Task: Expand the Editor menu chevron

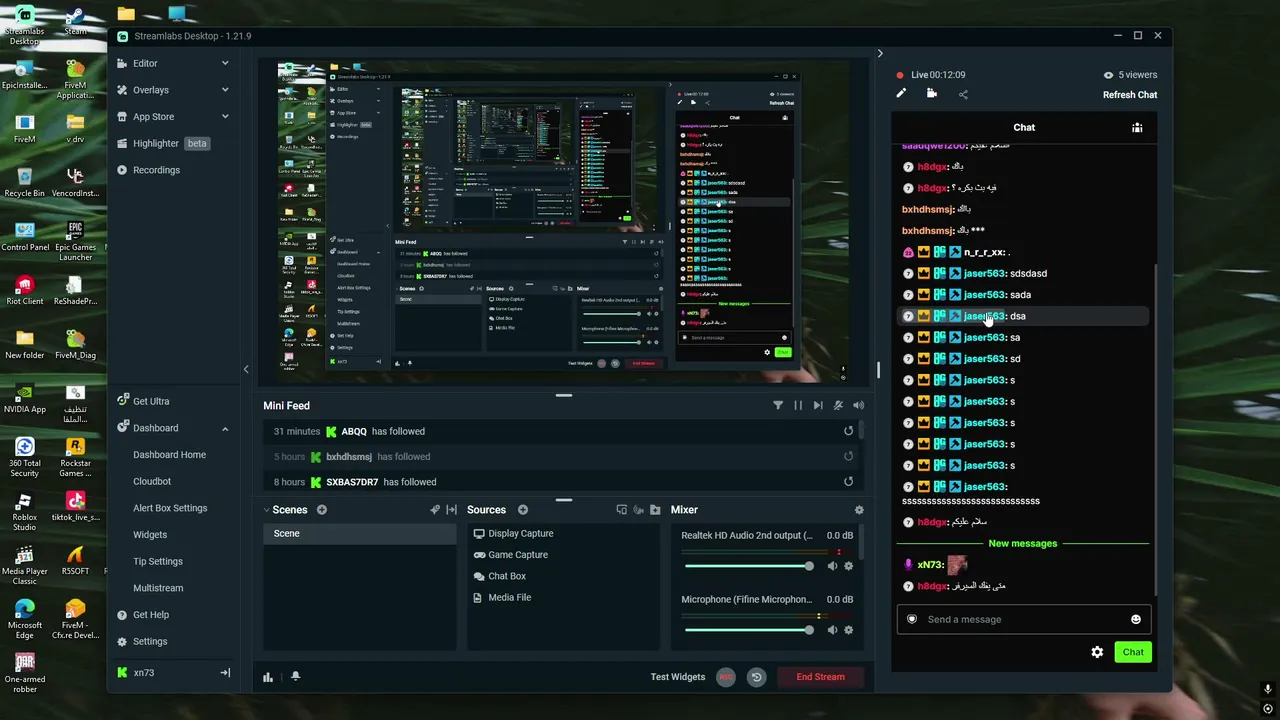Action: click(225, 63)
